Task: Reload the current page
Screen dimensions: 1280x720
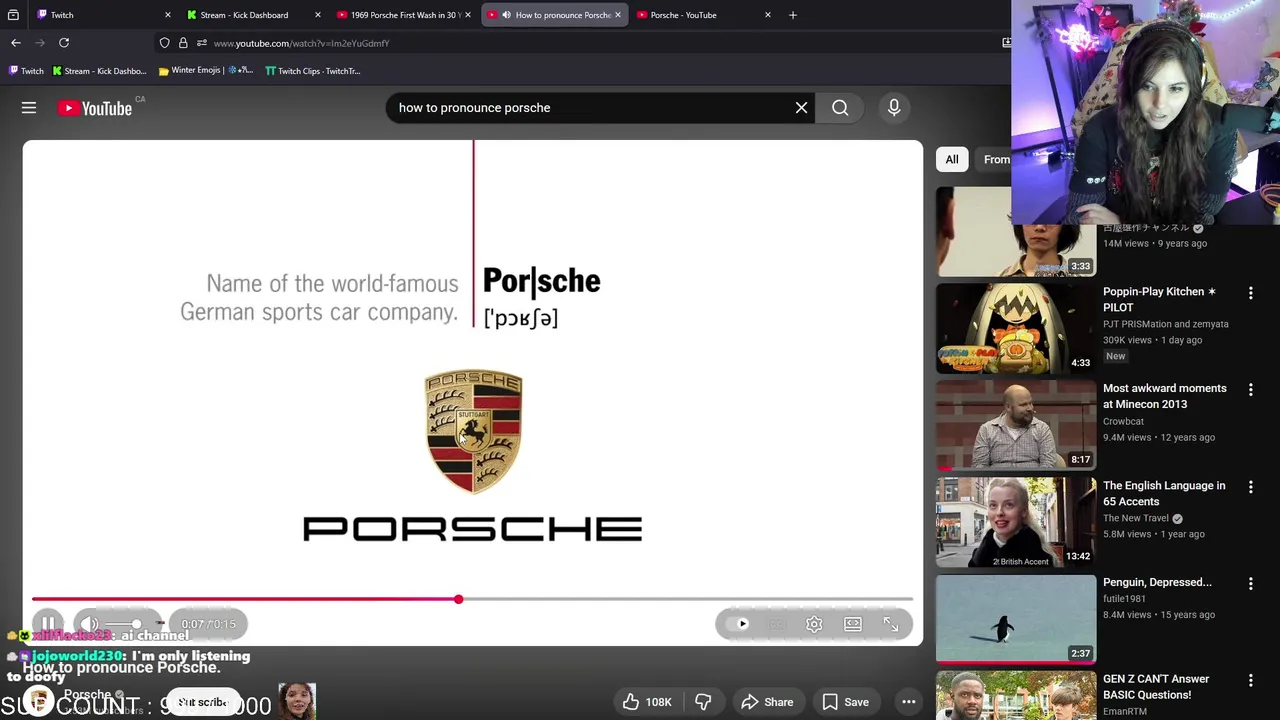Action: click(64, 43)
